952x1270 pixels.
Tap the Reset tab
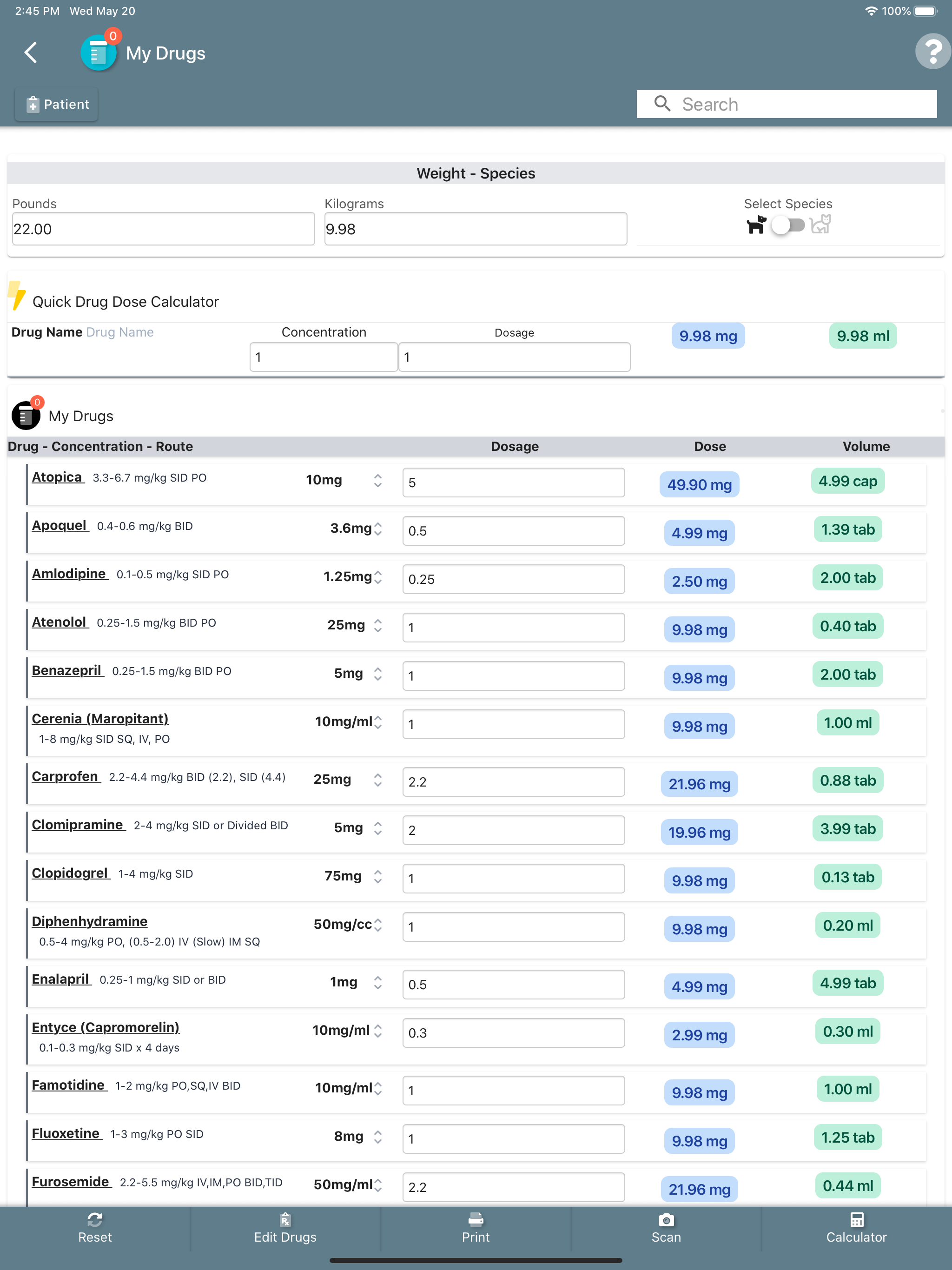pos(95,1229)
